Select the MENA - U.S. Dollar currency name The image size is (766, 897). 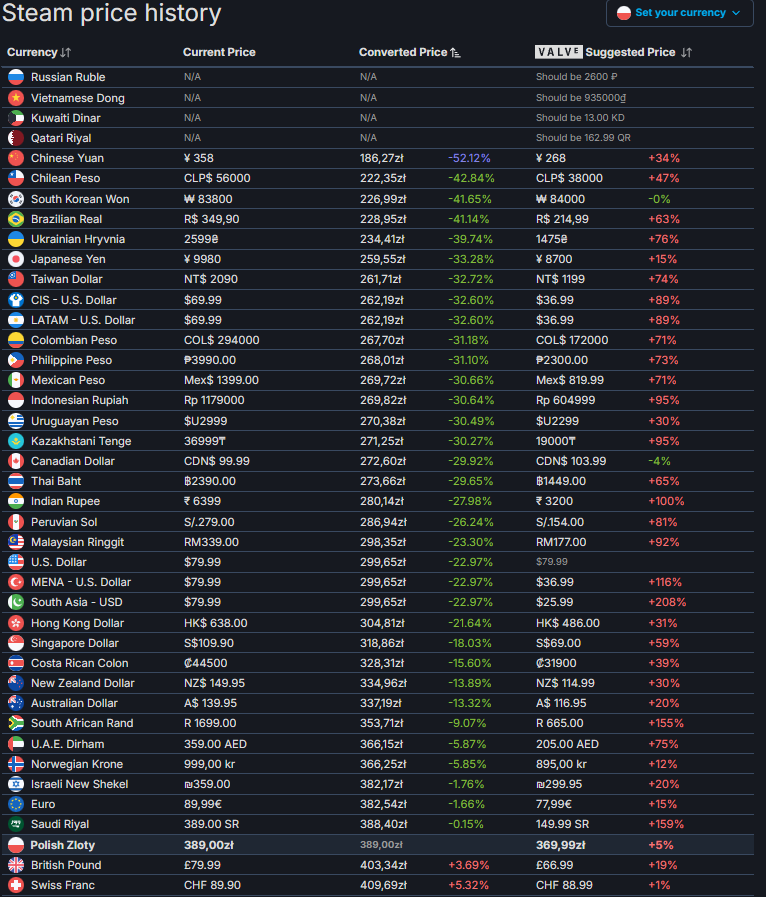[81, 582]
